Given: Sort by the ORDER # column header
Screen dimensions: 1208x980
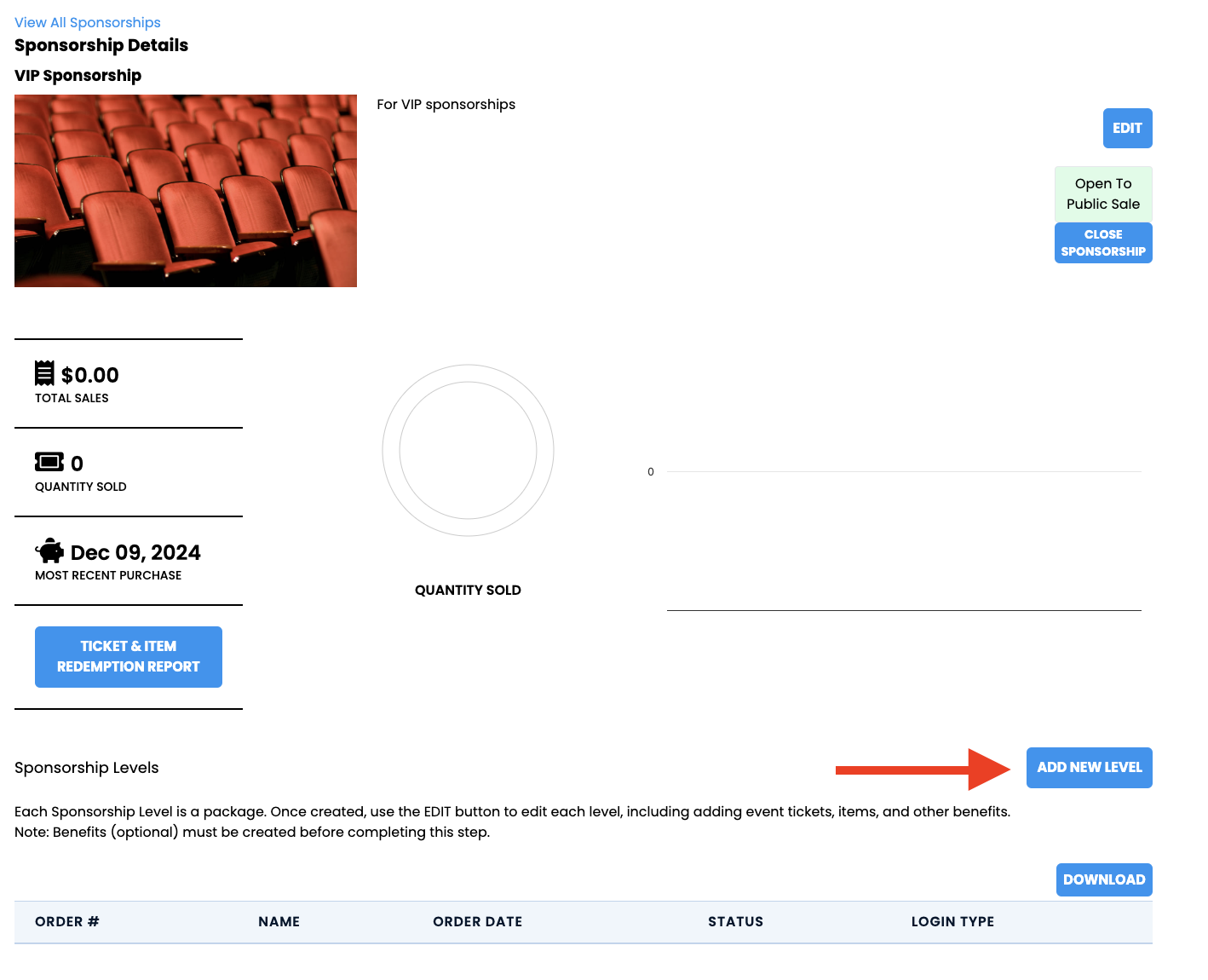Looking at the screenshot, I should 67,922.
